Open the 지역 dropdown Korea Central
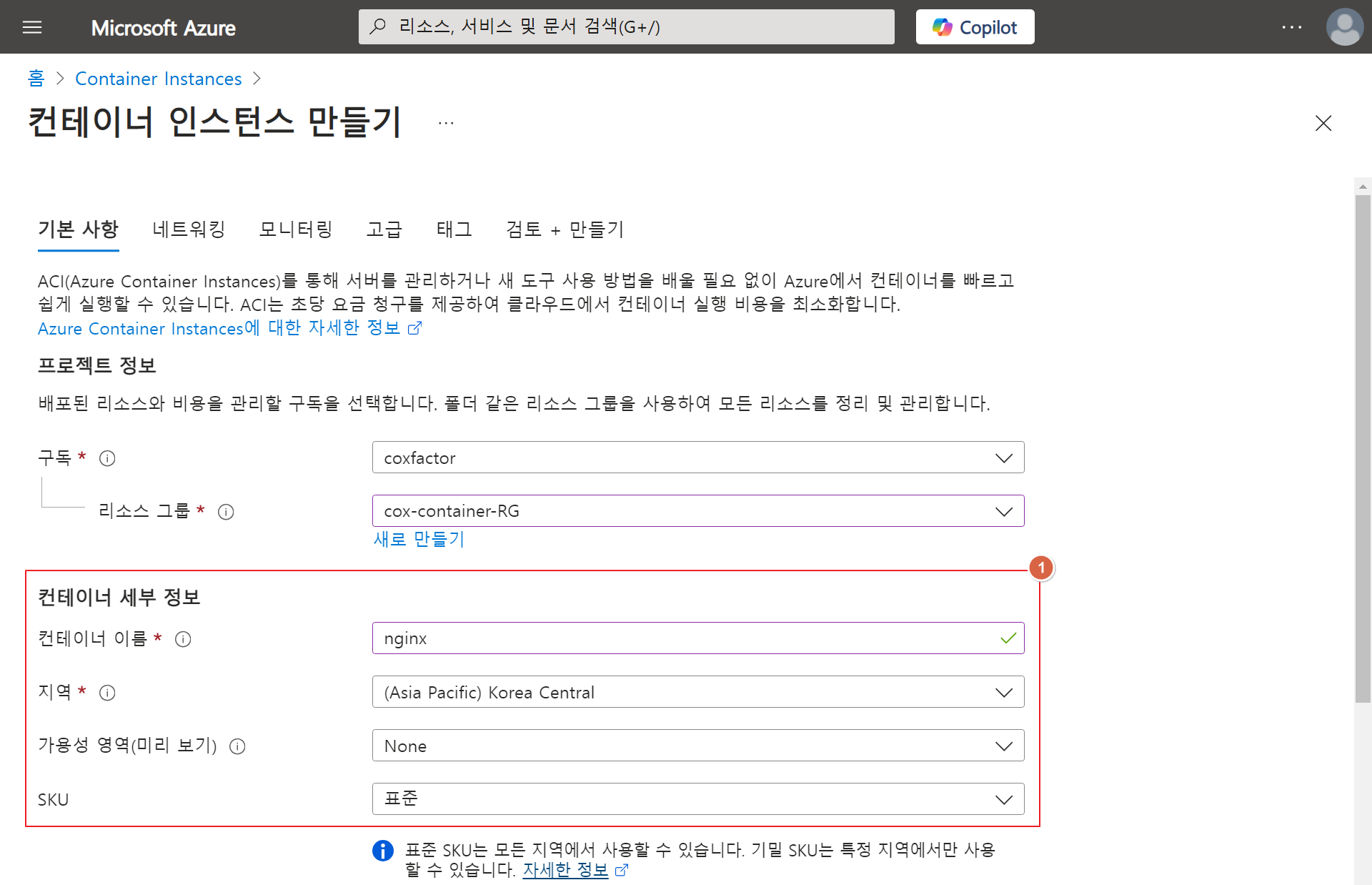Screen dimensions: 1372x885 pos(697,692)
